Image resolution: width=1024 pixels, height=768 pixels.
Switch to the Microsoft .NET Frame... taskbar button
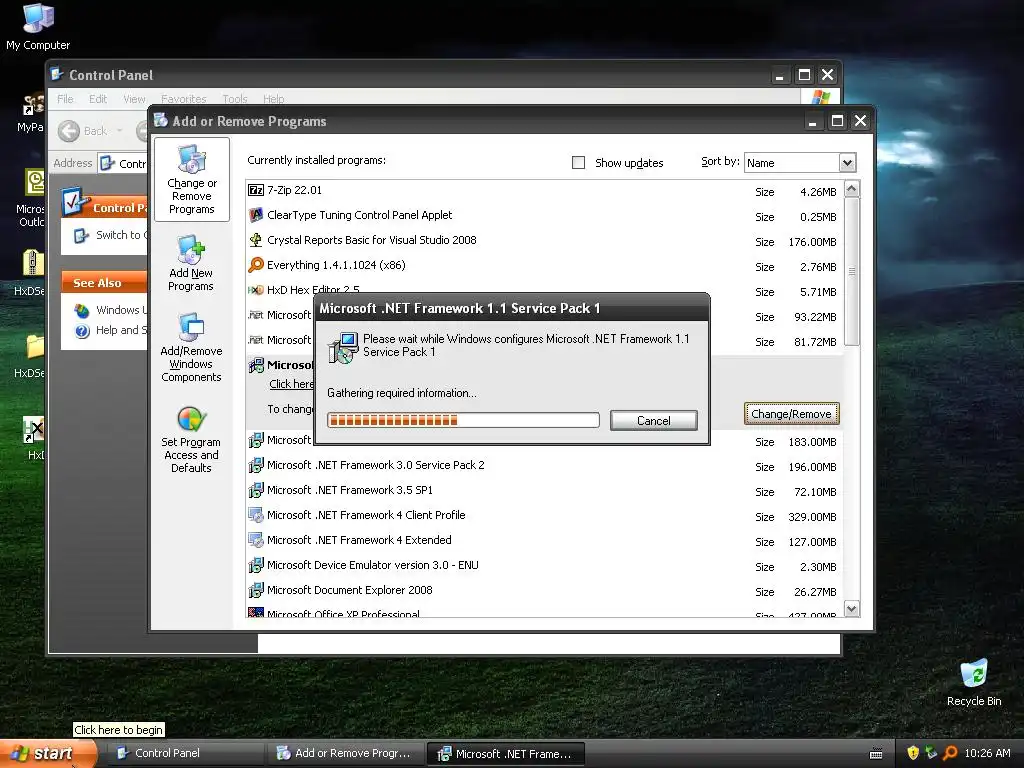tap(505, 754)
